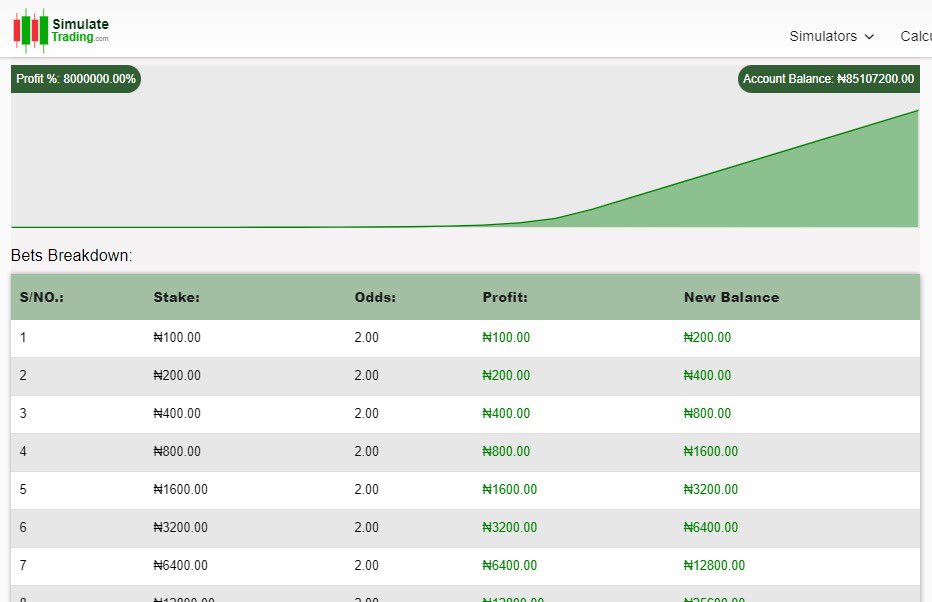Image resolution: width=932 pixels, height=602 pixels.
Task: Select the ₦100.00 profit in row 1
Action: point(506,338)
